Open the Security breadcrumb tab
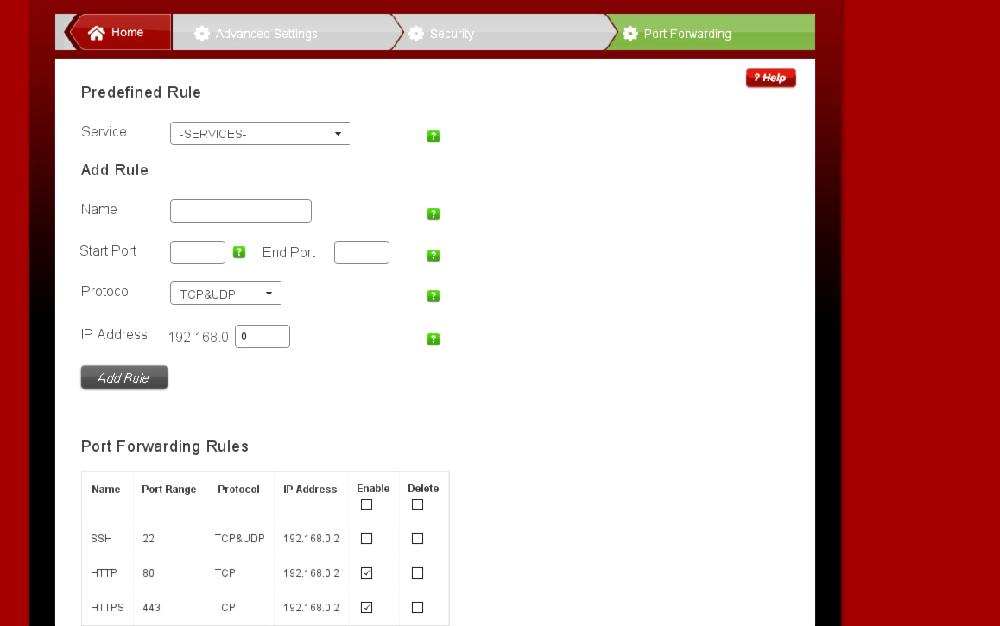 pyautogui.click(x=504, y=33)
